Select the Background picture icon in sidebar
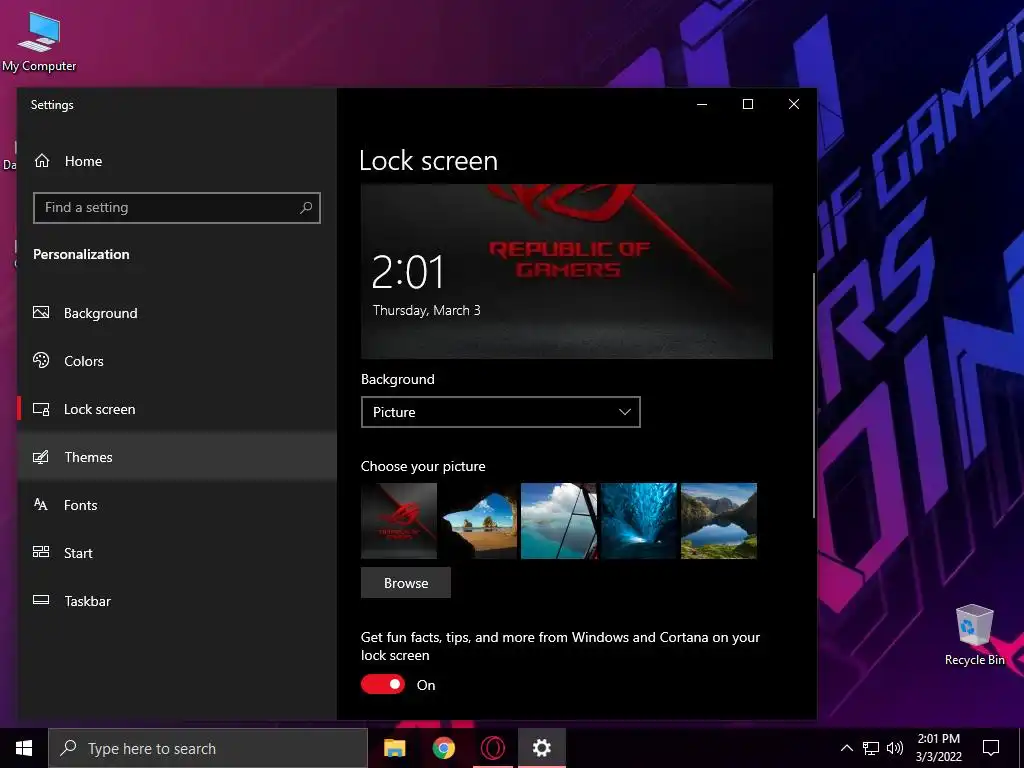 (41, 313)
